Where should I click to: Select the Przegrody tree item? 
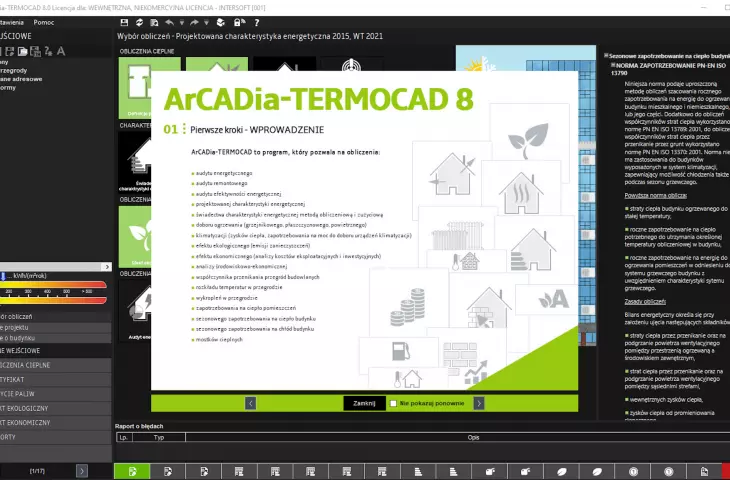tap(14, 71)
